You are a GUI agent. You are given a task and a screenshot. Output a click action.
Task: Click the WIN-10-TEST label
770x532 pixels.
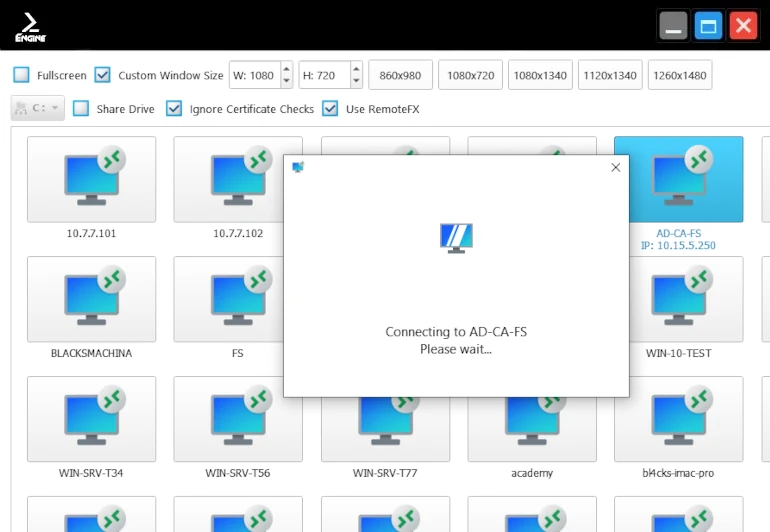coord(679,353)
